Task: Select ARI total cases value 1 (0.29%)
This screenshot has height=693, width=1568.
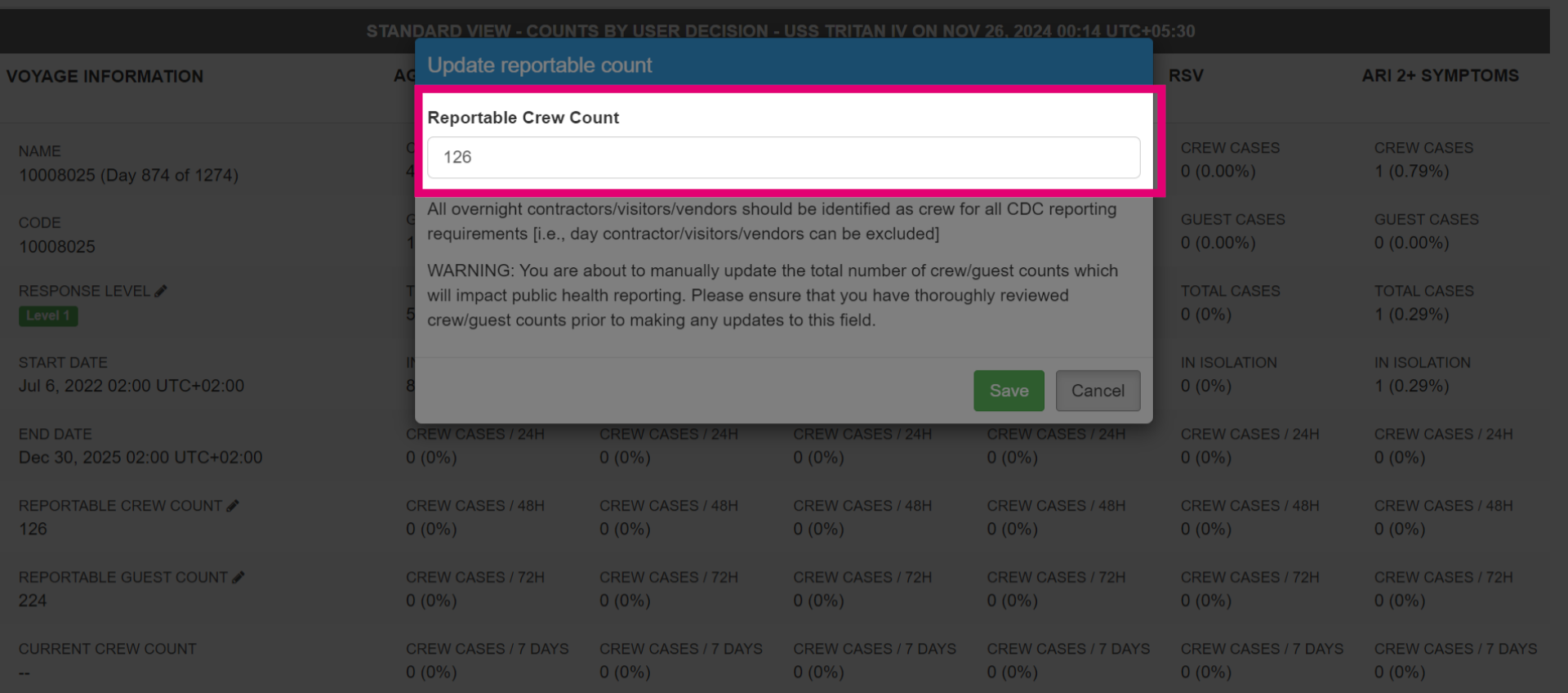Action: 1411,315
